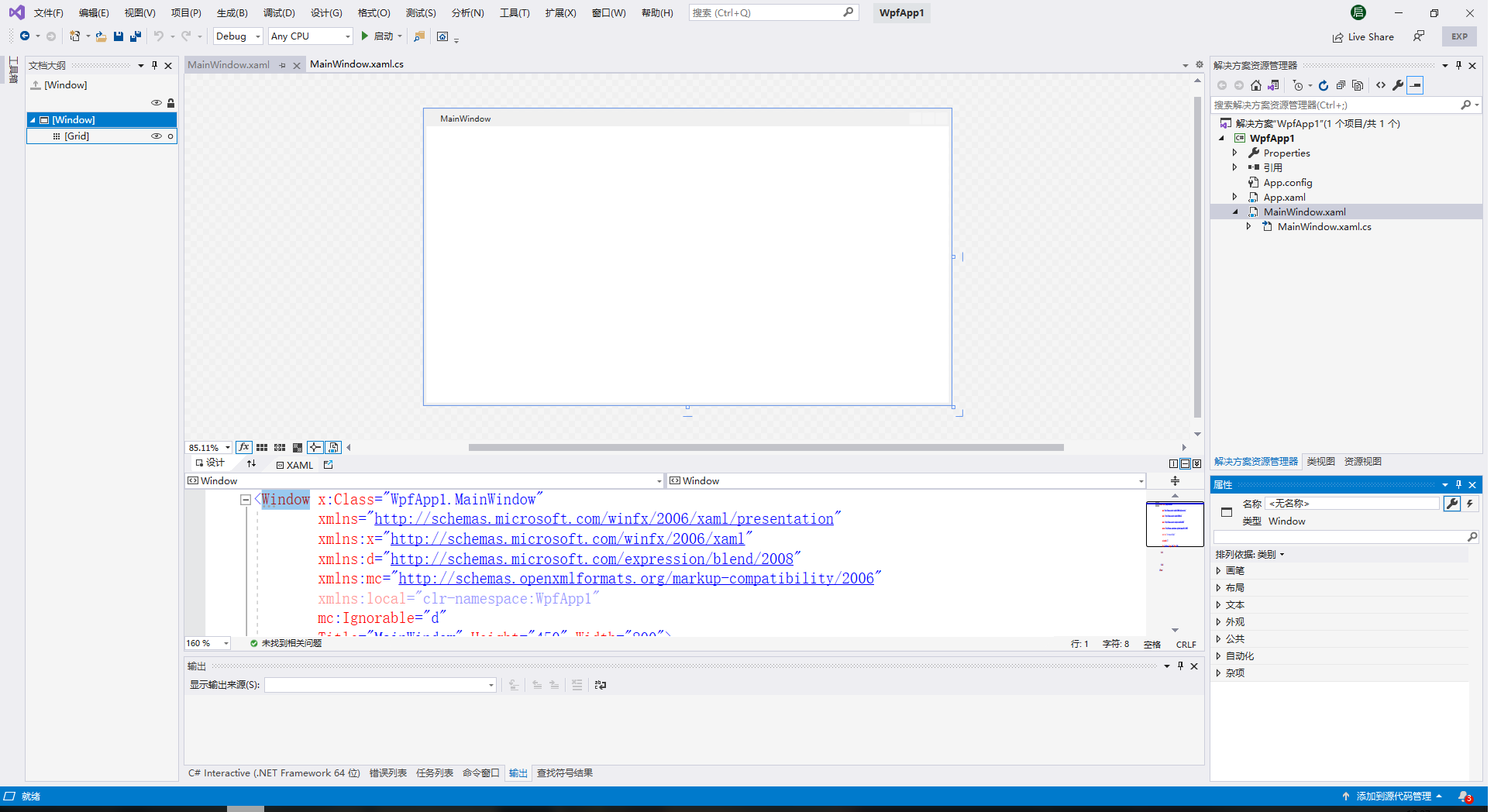Toggle effects rendering with the fx designer icon
Image resolution: width=1494 pixels, height=812 pixels.
(x=244, y=447)
